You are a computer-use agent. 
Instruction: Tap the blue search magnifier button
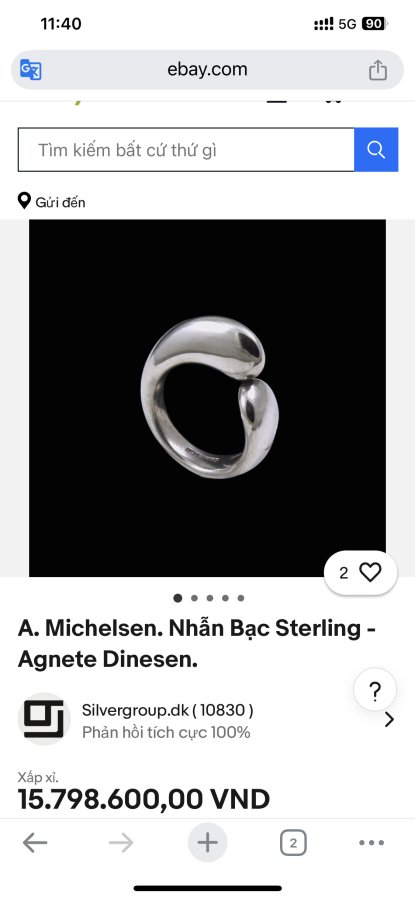(x=376, y=150)
